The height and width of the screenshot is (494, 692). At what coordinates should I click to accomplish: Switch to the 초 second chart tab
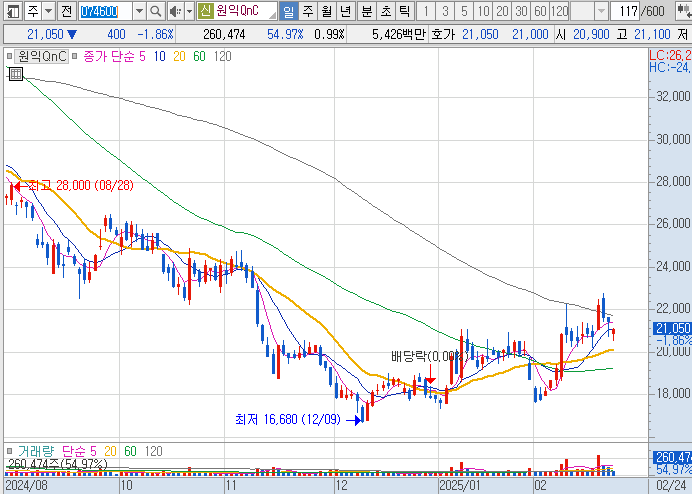click(385, 11)
